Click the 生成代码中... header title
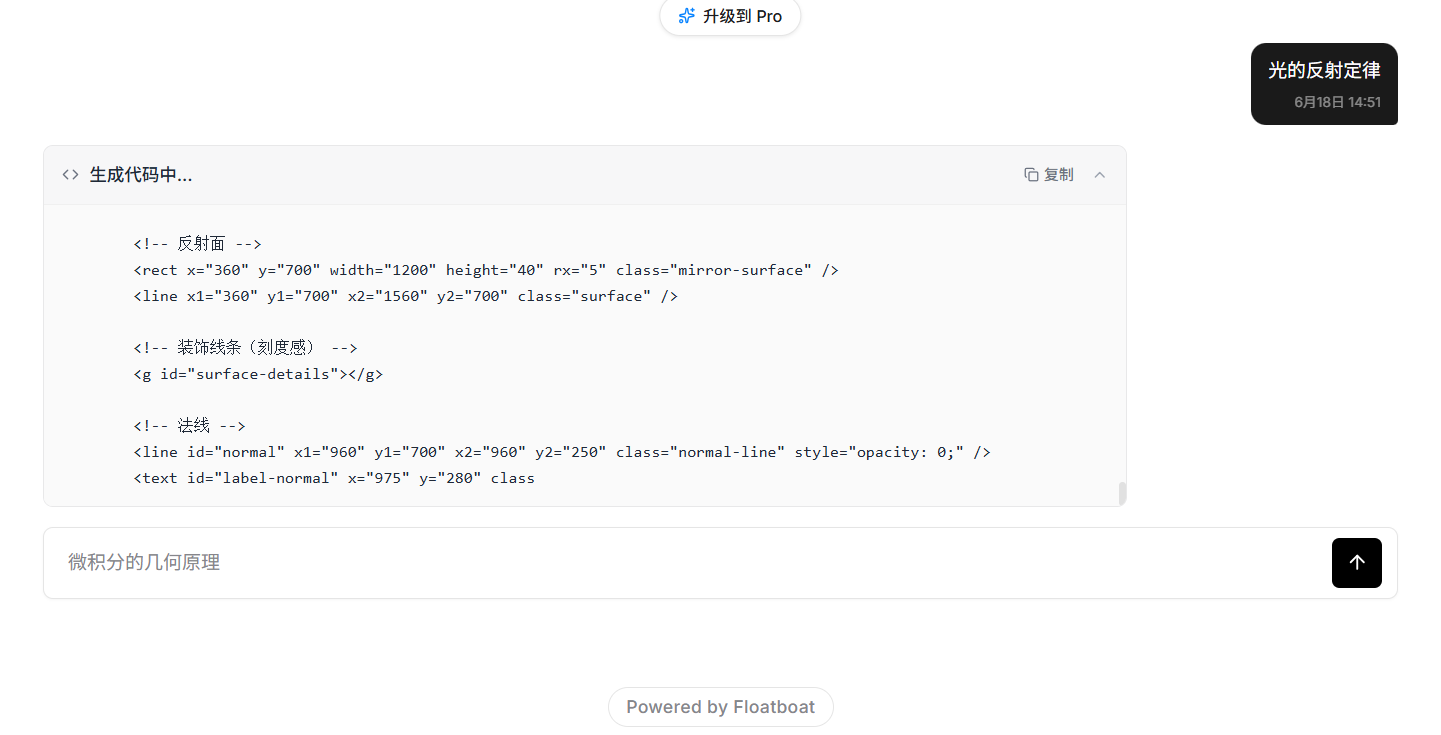This screenshot has height=735, width=1441. coord(141,175)
